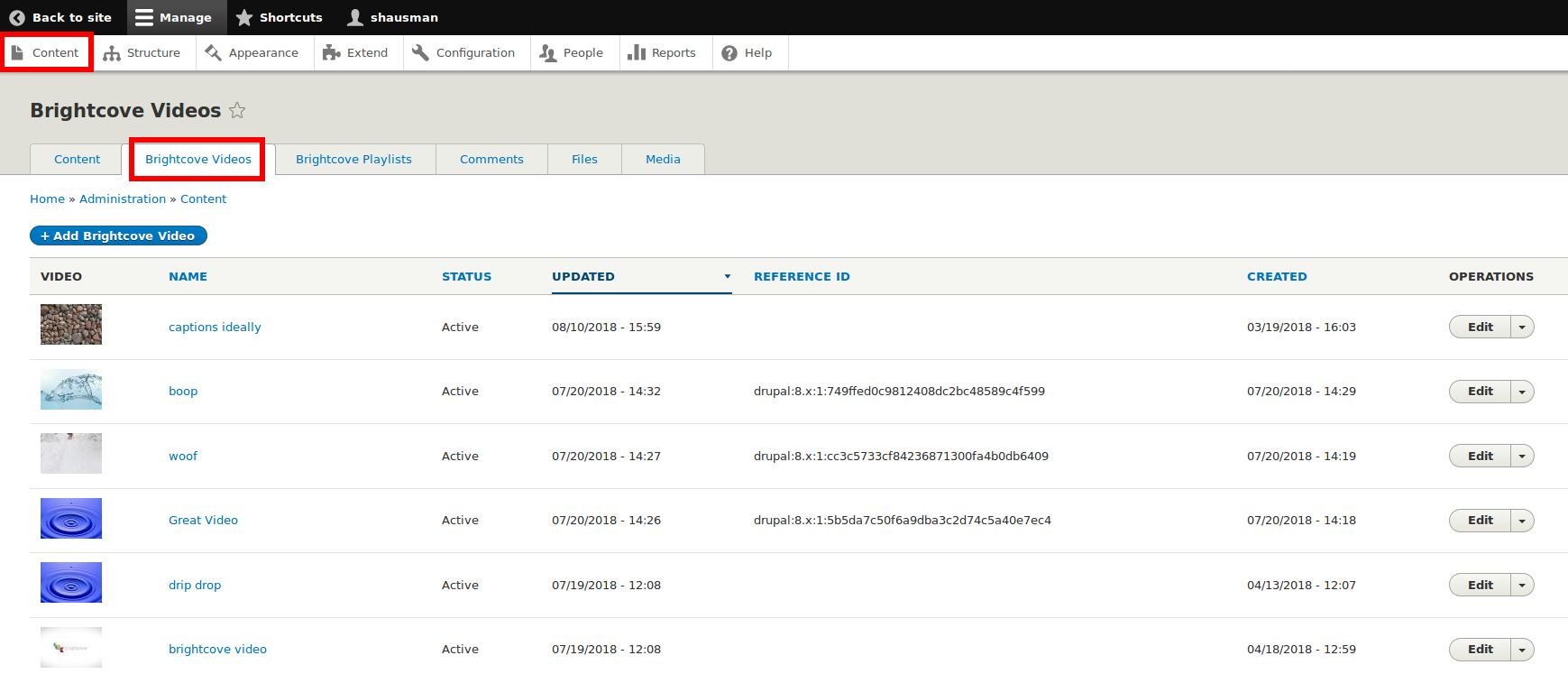Click updated date 08/10/2018 - 15:59

(x=606, y=327)
